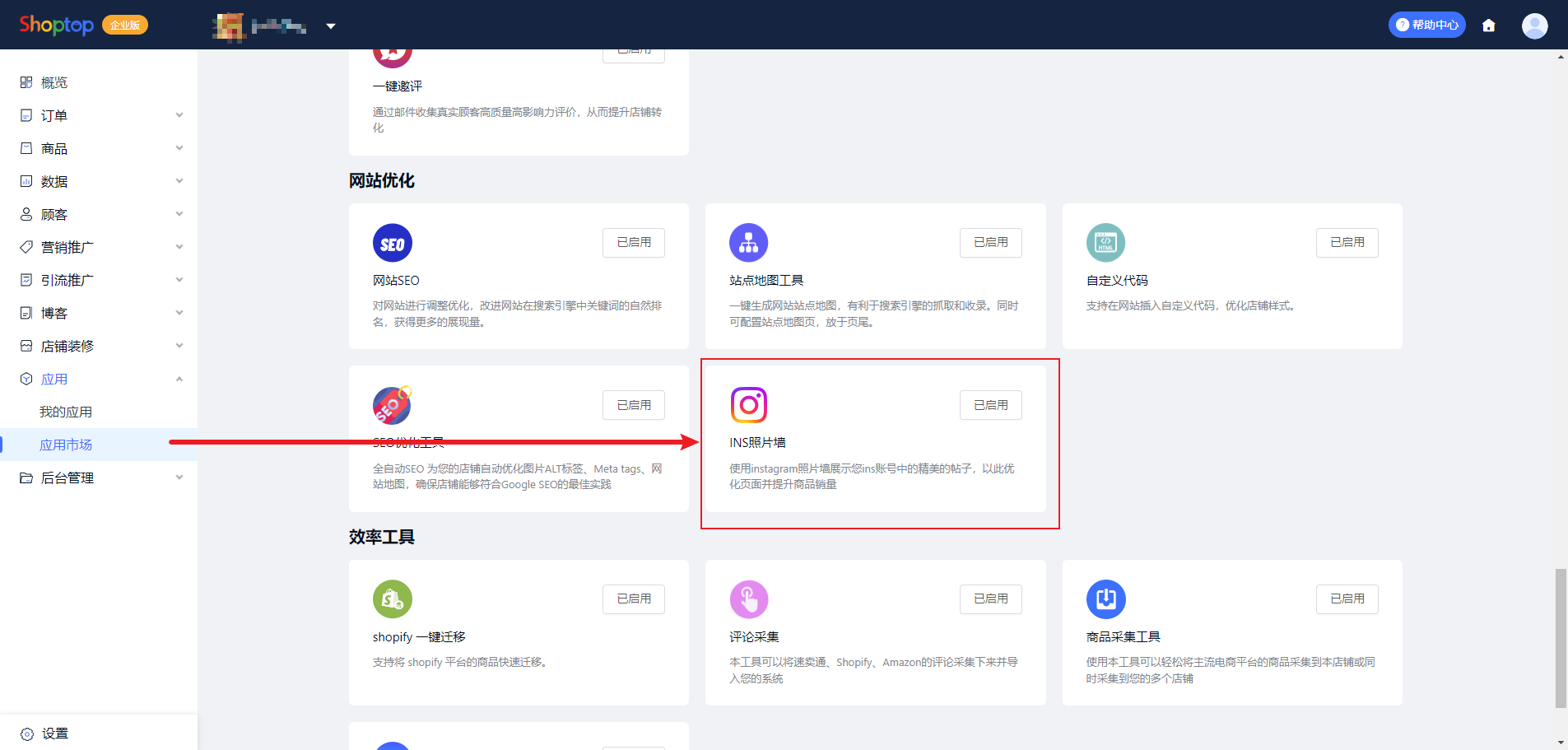Click the 引流推广 sidebar icon
Viewport: 1568px width, 750px height.
(26, 280)
